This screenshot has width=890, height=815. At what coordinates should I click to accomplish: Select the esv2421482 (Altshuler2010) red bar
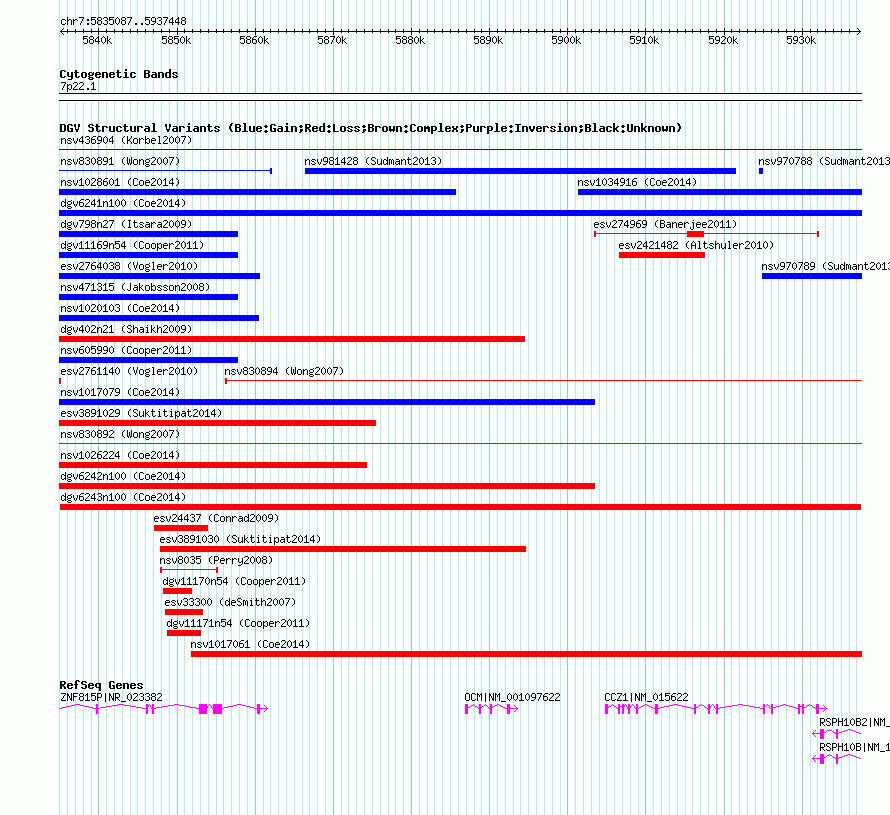pyautogui.click(x=662, y=255)
